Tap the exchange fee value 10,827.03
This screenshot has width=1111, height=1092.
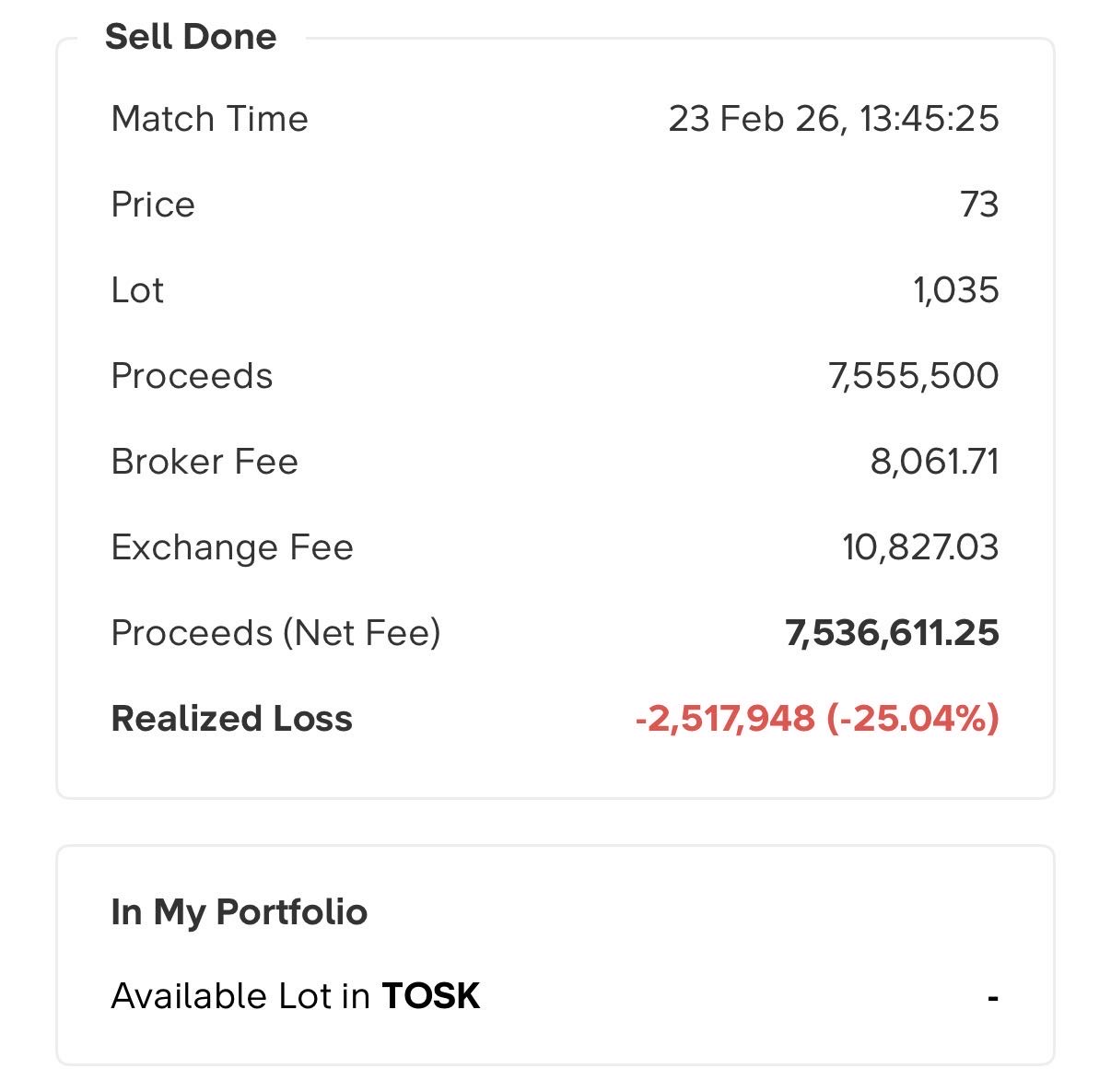coord(919,547)
